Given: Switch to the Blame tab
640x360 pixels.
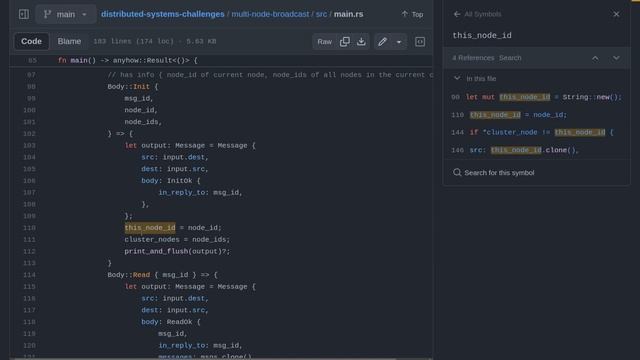Looking at the screenshot, I should point(69,41).
